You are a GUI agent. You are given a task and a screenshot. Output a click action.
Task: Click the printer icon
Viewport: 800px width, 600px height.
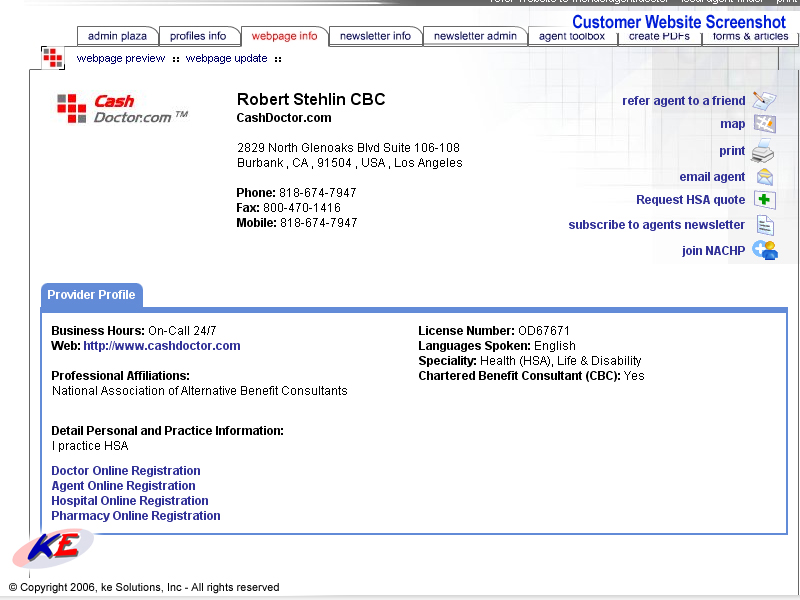pyautogui.click(x=763, y=151)
